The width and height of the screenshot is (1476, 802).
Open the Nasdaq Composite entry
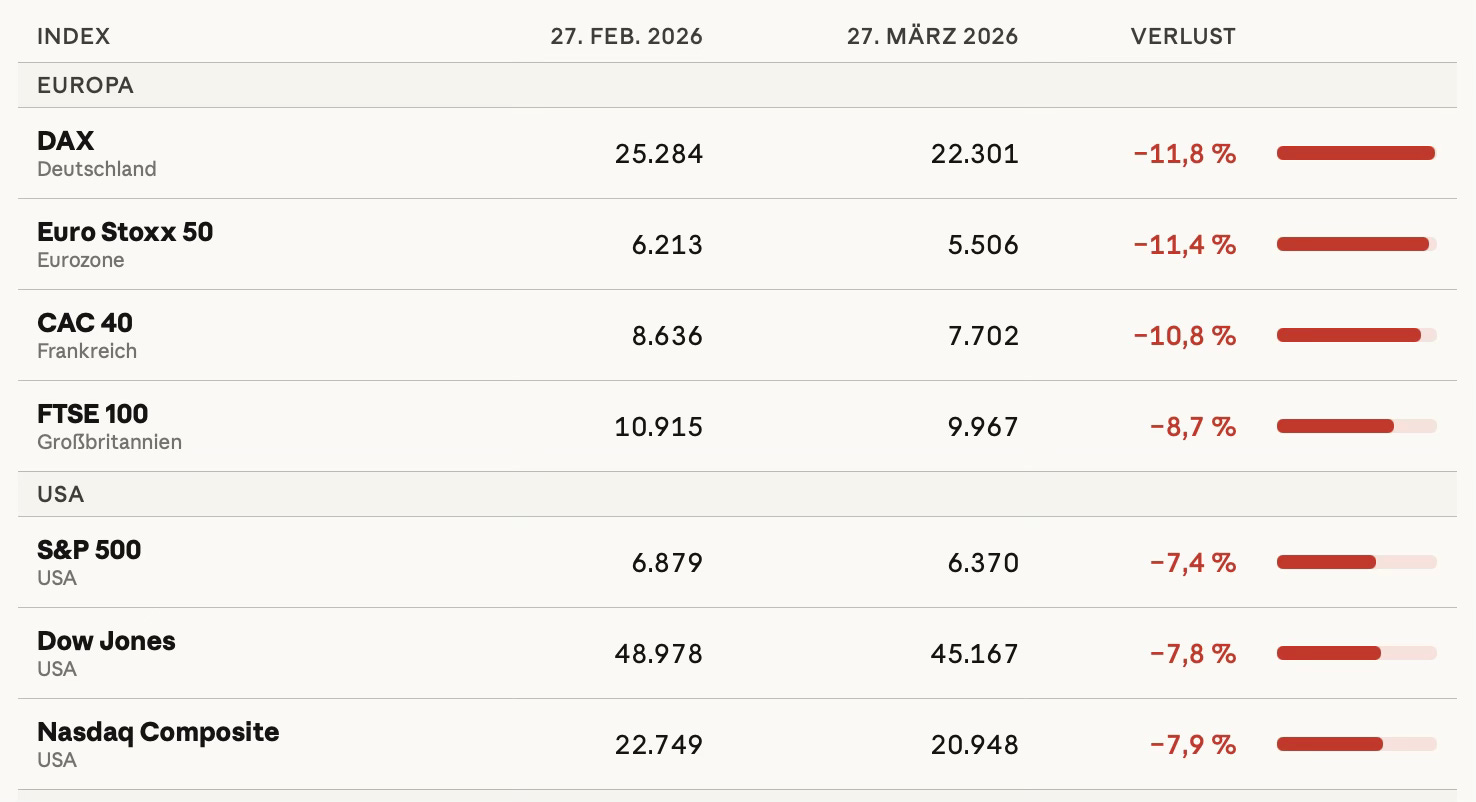(x=158, y=732)
